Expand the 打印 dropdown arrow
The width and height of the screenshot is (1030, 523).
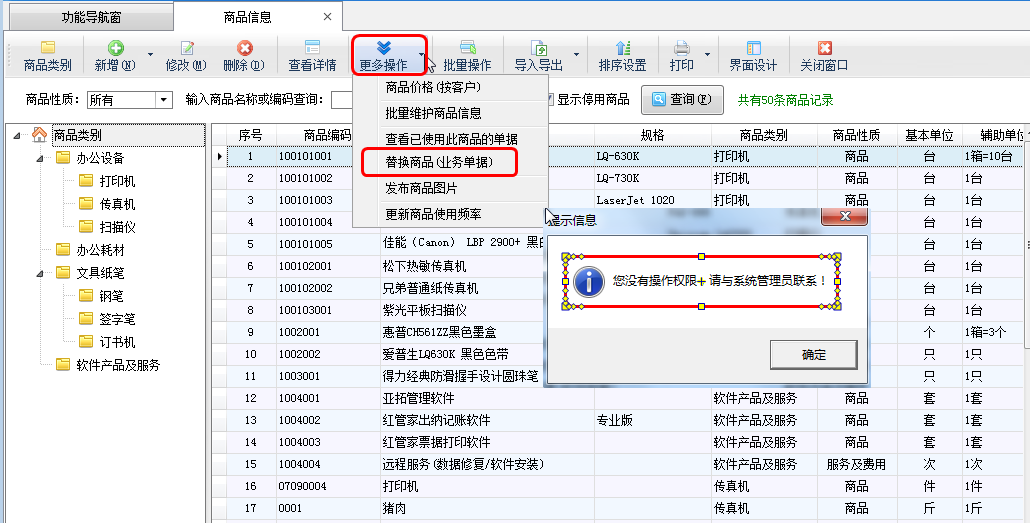[x=708, y=56]
